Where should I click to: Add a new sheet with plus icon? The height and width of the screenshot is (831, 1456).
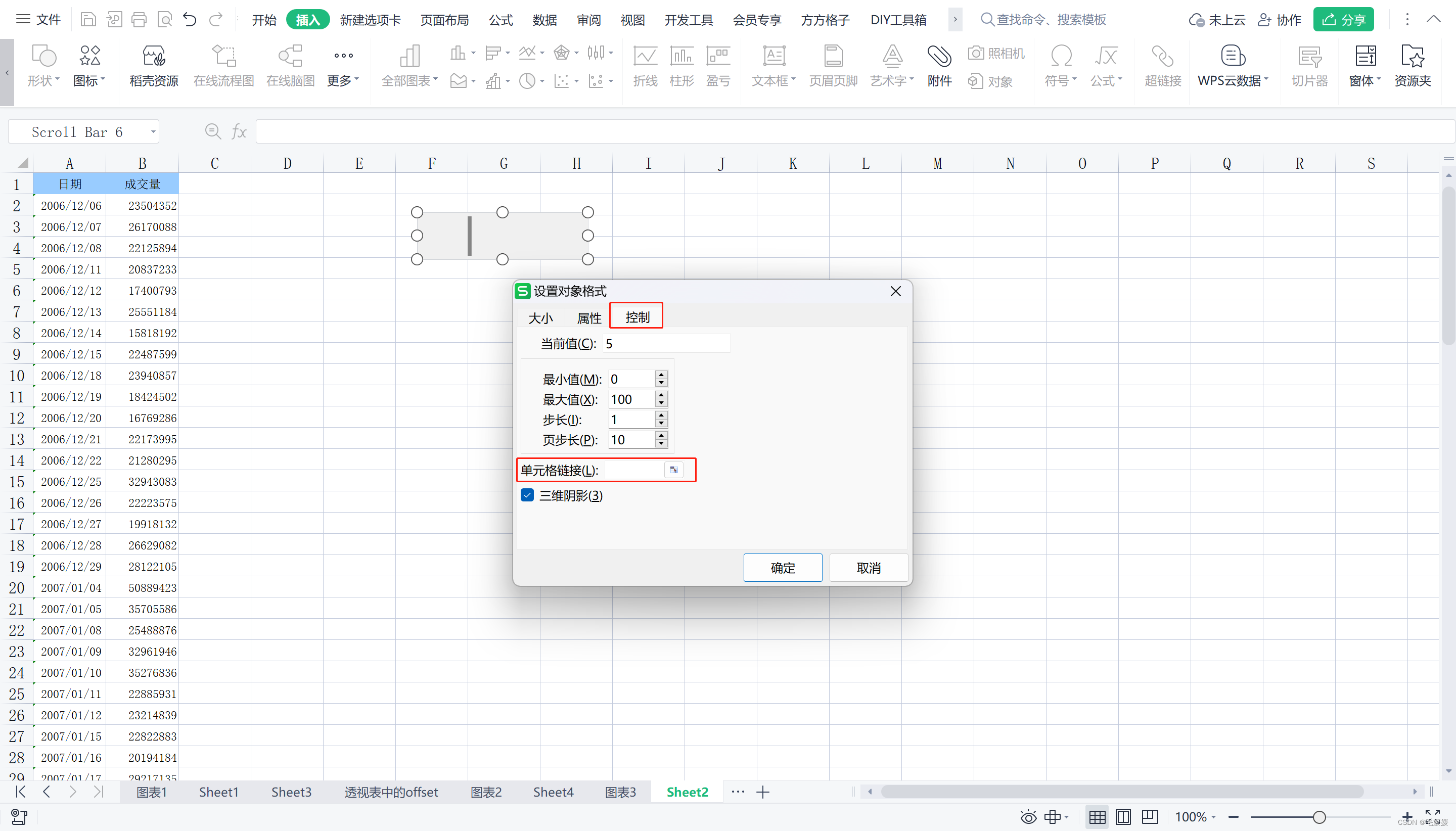click(763, 792)
